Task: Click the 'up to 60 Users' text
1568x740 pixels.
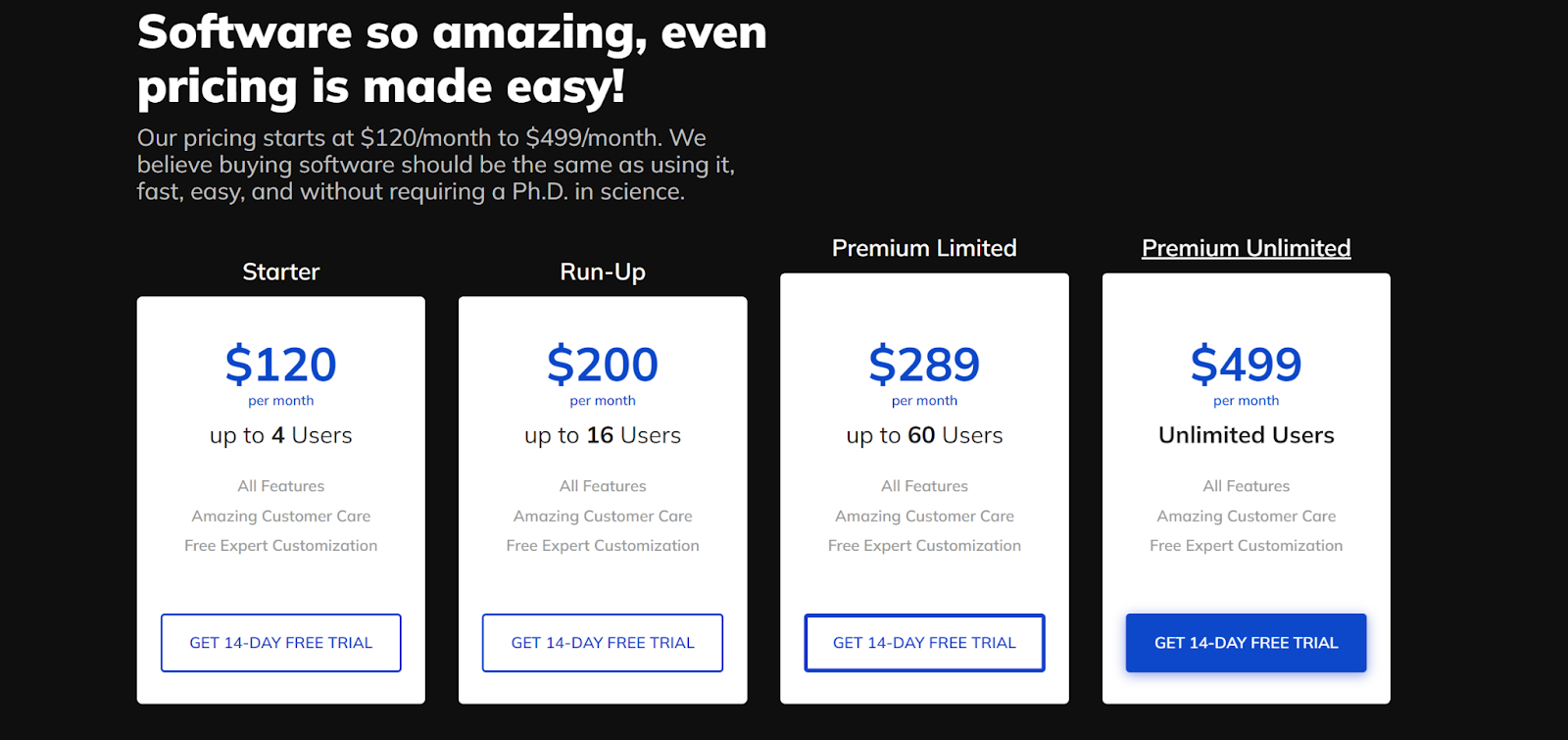Action: [924, 435]
